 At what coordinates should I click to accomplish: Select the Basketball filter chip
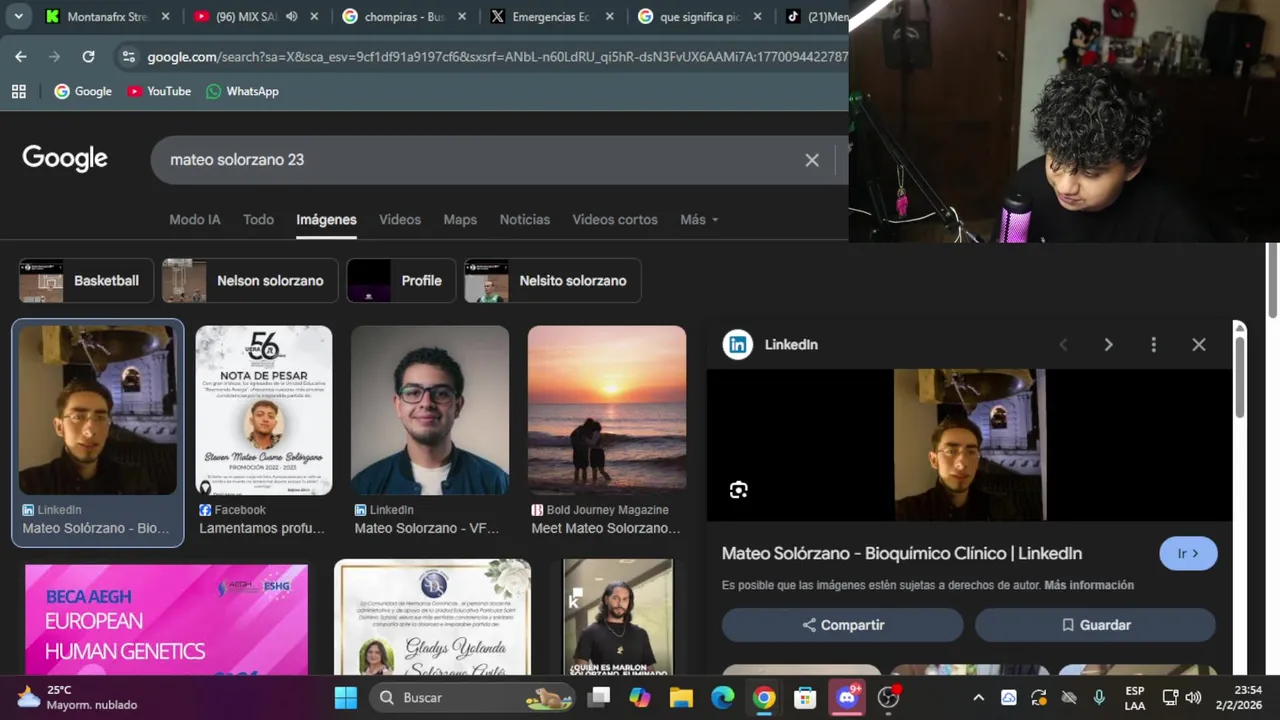tap(86, 281)
